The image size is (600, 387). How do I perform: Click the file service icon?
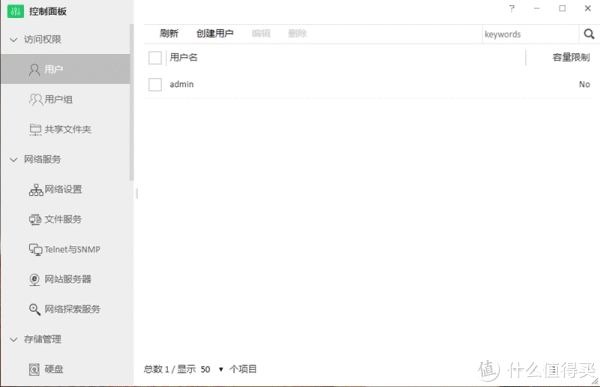[x=35, y=219]
